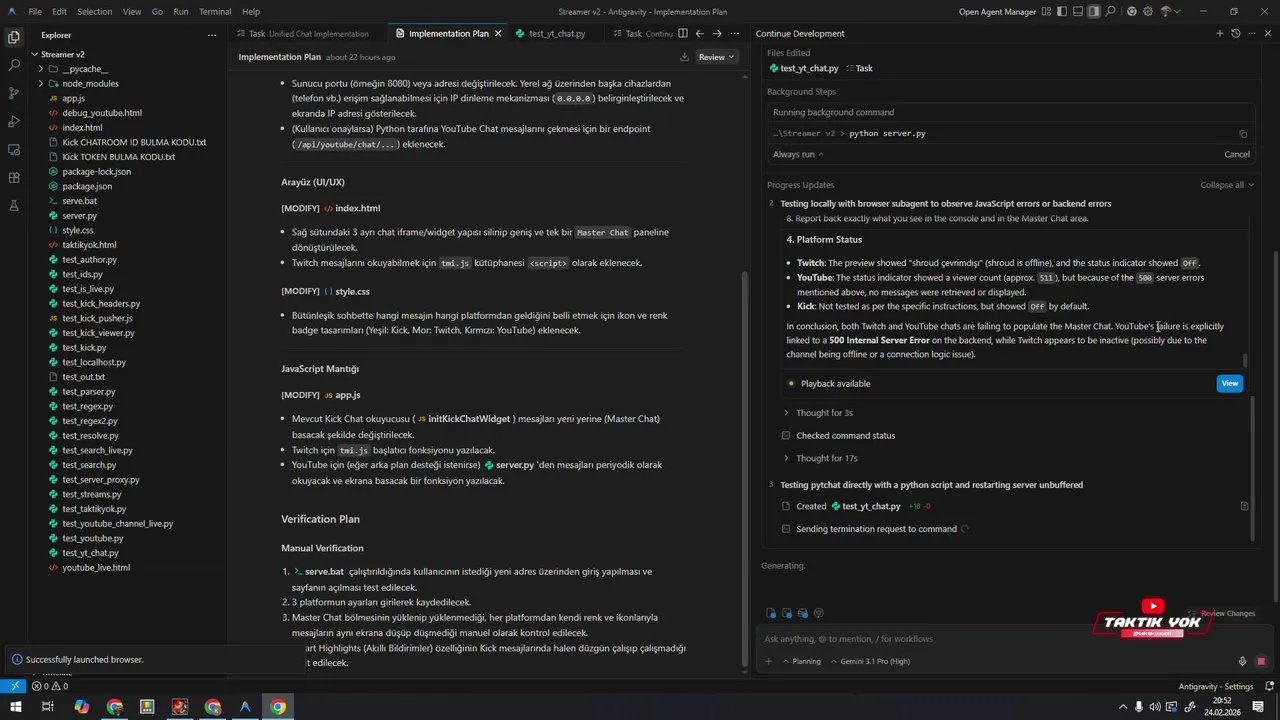Screen dimensions: 1280x720
Task: Open Testing flask icon in activity bar
Action: [x=14, y=205]
